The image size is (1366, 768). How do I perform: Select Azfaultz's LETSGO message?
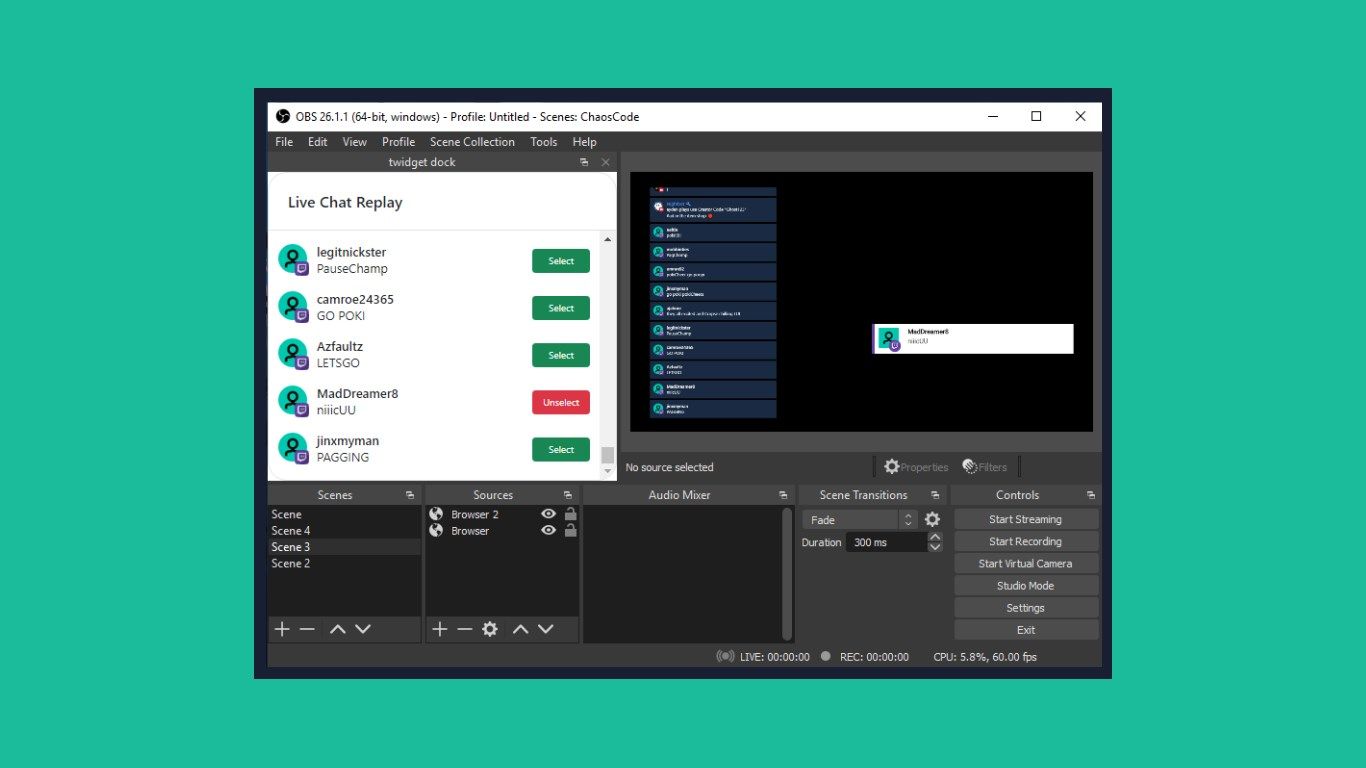coord(561,355)
